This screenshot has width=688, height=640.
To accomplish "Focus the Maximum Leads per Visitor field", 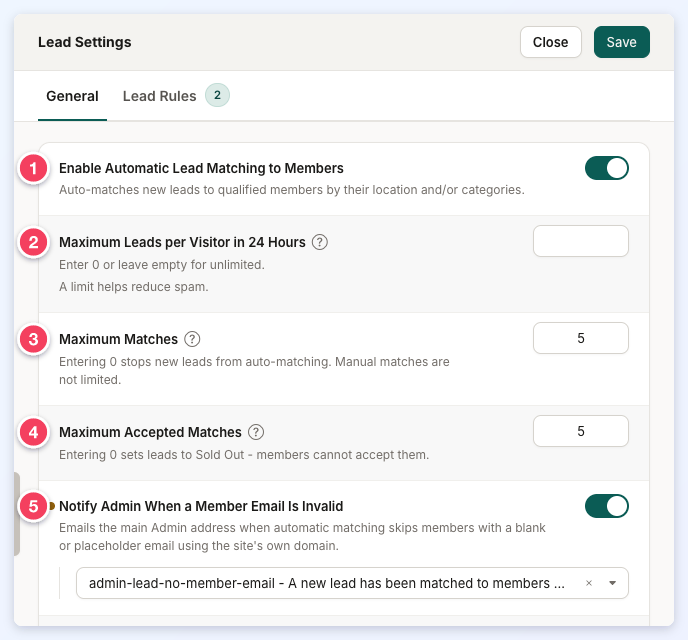I will point(580,241).
